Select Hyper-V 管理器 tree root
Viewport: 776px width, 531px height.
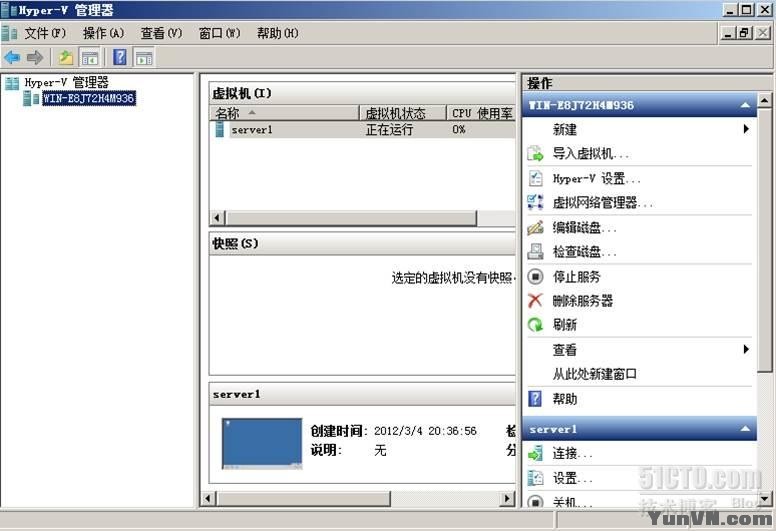tap(67, 83)
